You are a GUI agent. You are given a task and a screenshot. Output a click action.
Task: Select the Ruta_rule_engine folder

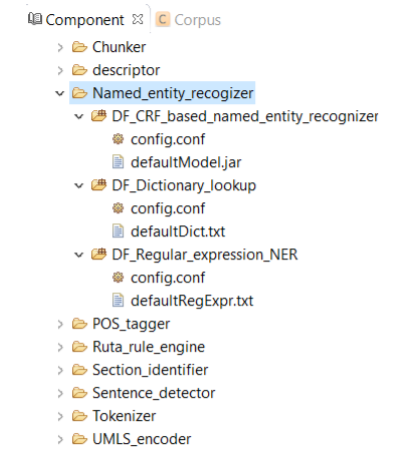point(148,347)
